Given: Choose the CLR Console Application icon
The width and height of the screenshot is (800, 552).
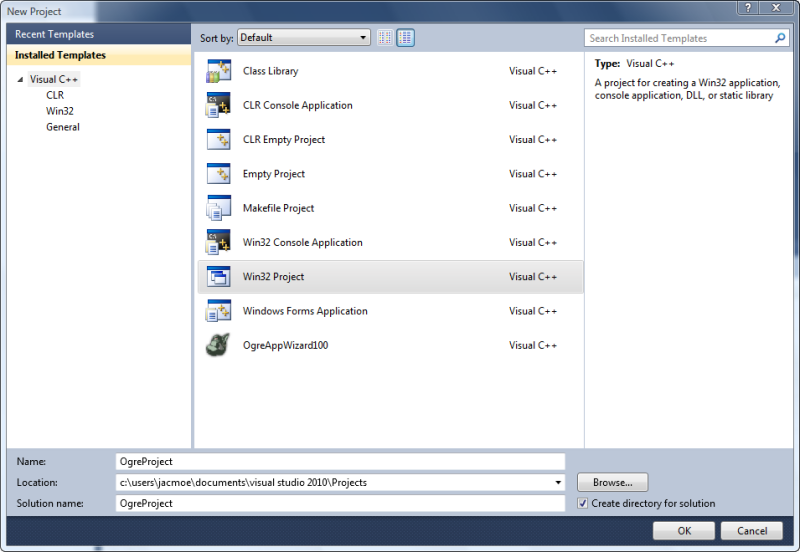Looking at the screenshot, I should [x=218, y=105].
